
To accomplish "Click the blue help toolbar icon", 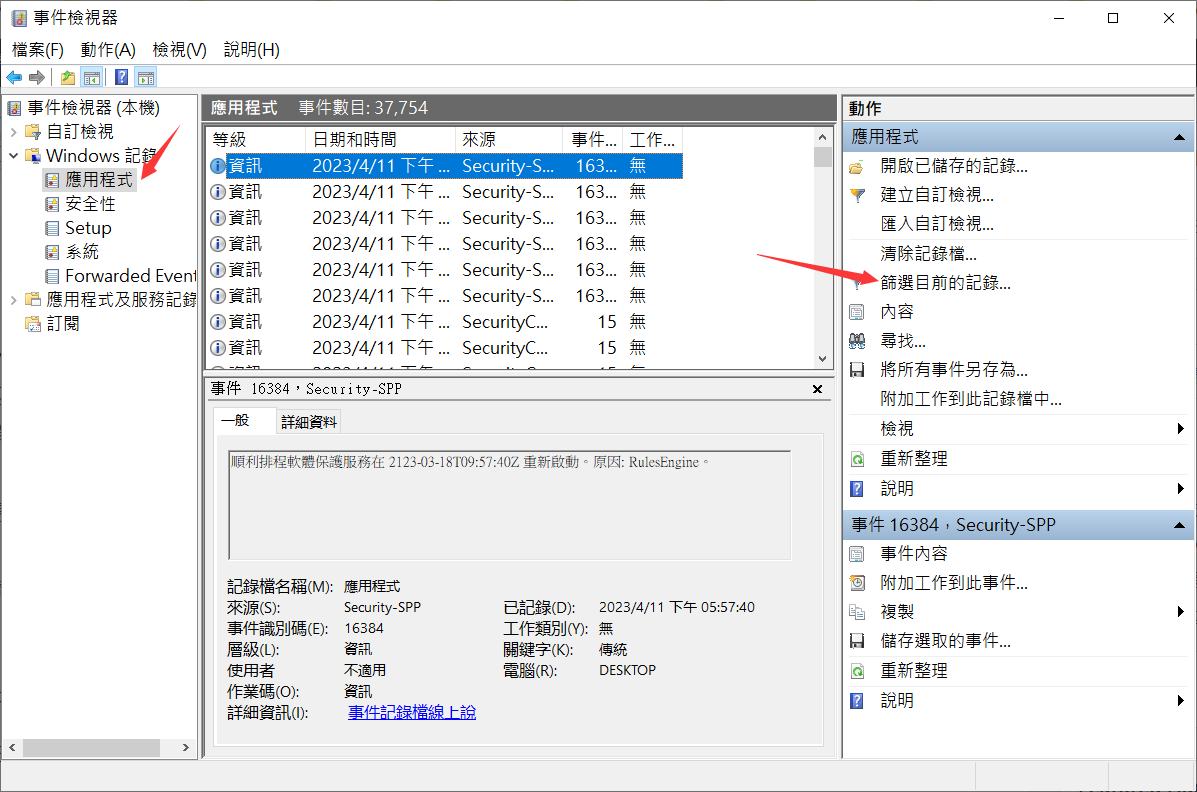I will click(121, 78).
